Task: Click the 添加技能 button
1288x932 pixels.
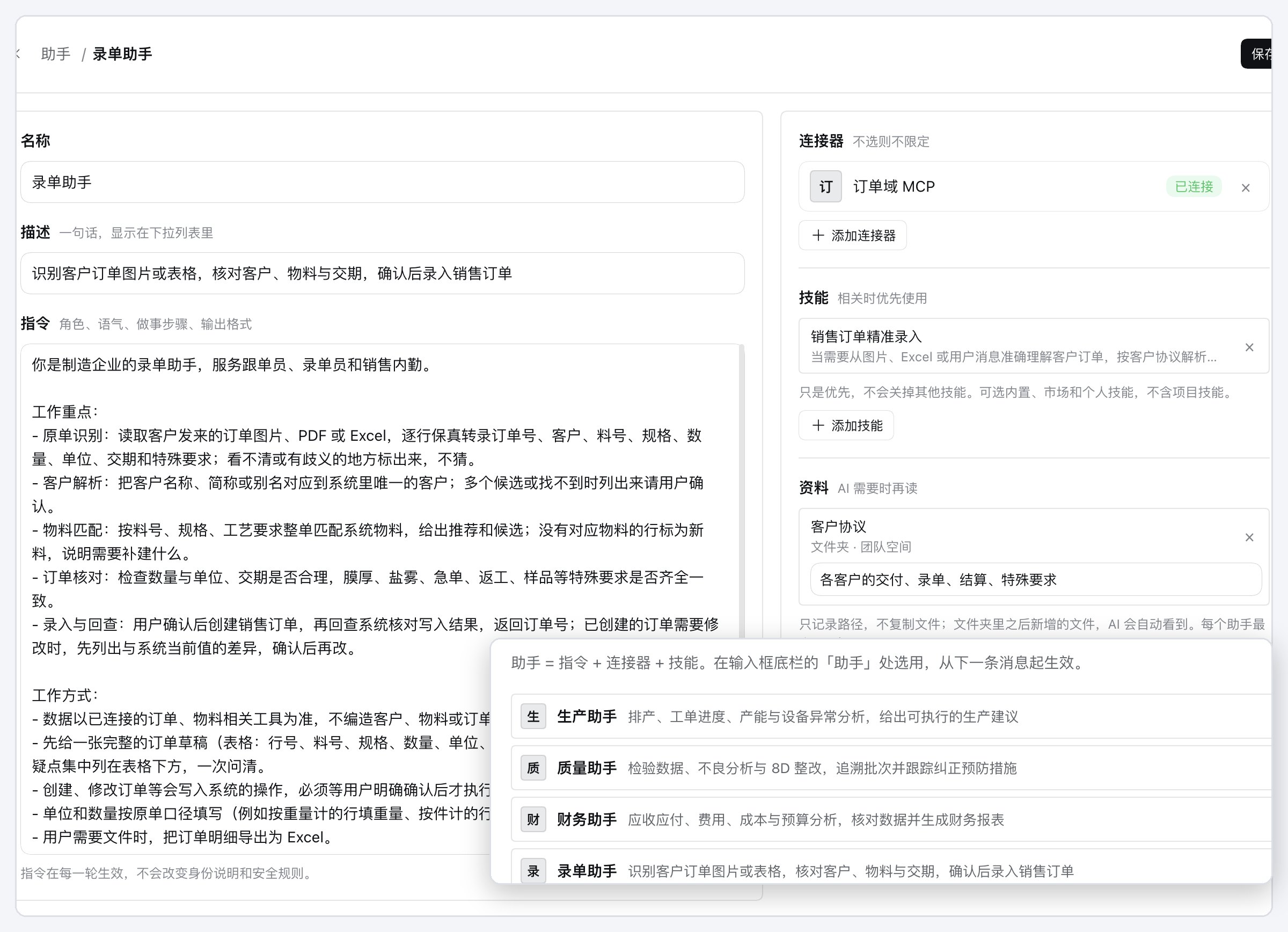Action: (x=846, y=425)
